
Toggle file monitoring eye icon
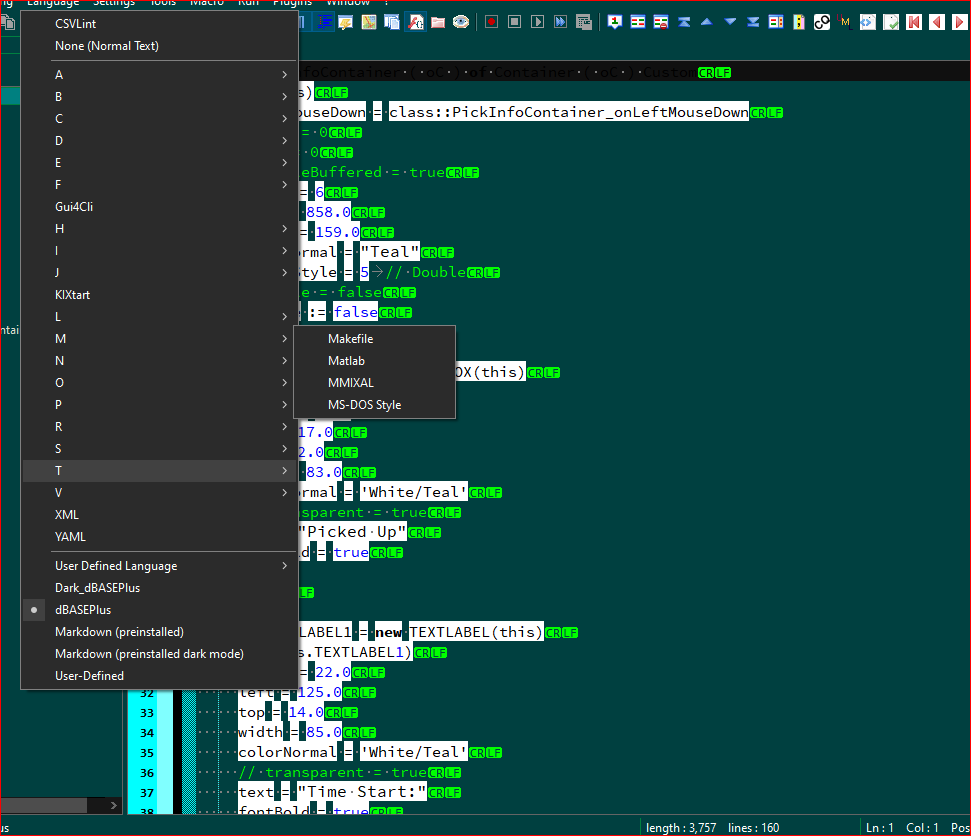(461, 22)
